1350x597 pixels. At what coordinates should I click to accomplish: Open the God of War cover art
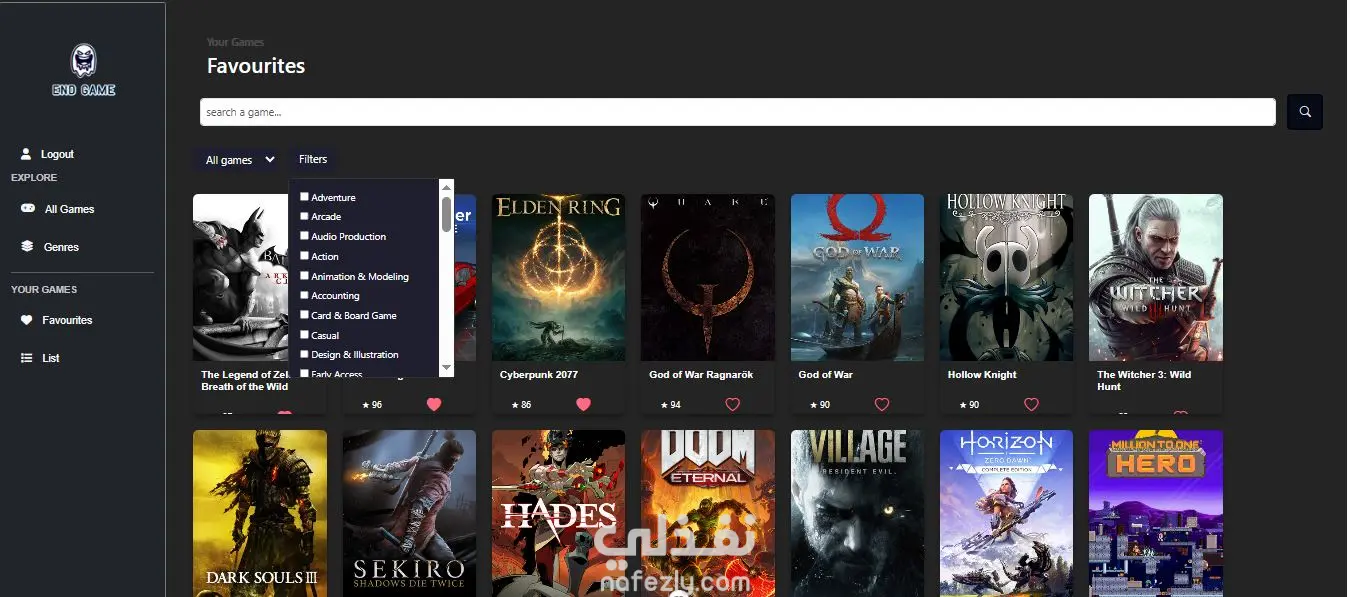click(x=857, y=277)
